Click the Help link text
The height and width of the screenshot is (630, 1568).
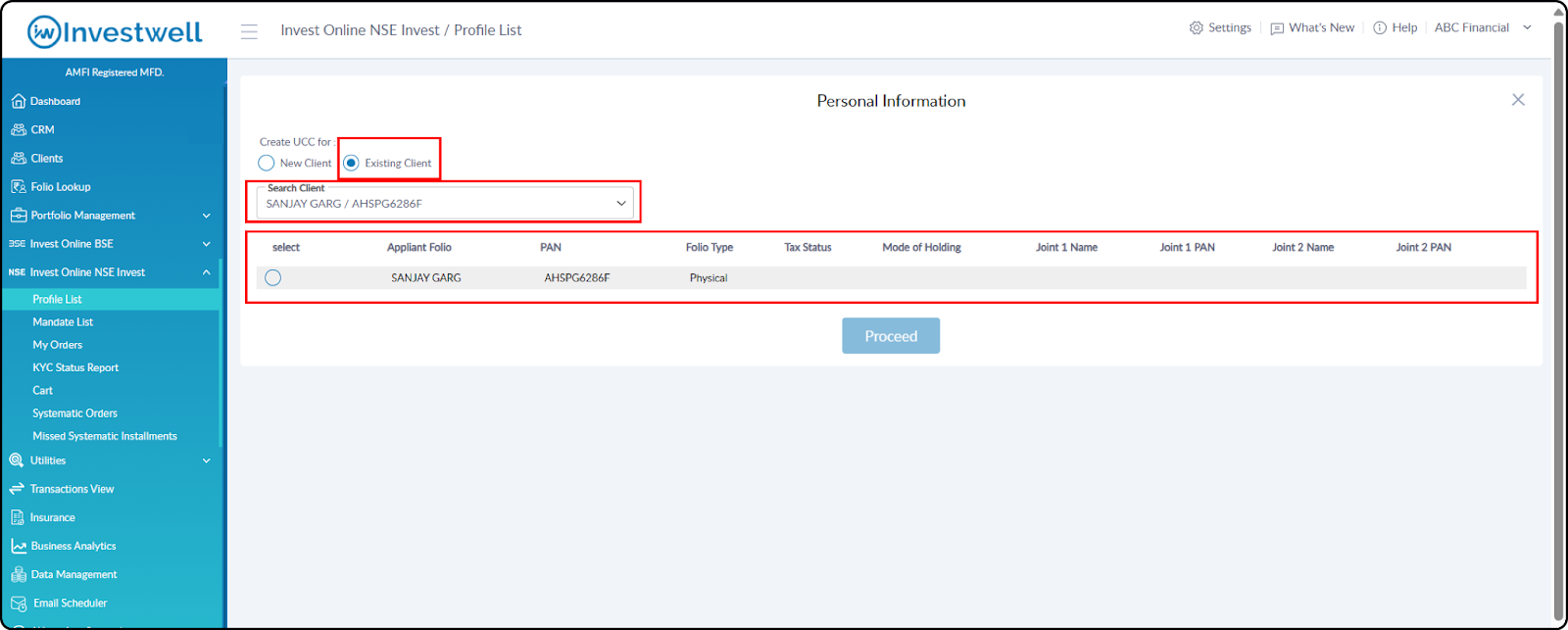[x=1404, y=27]
